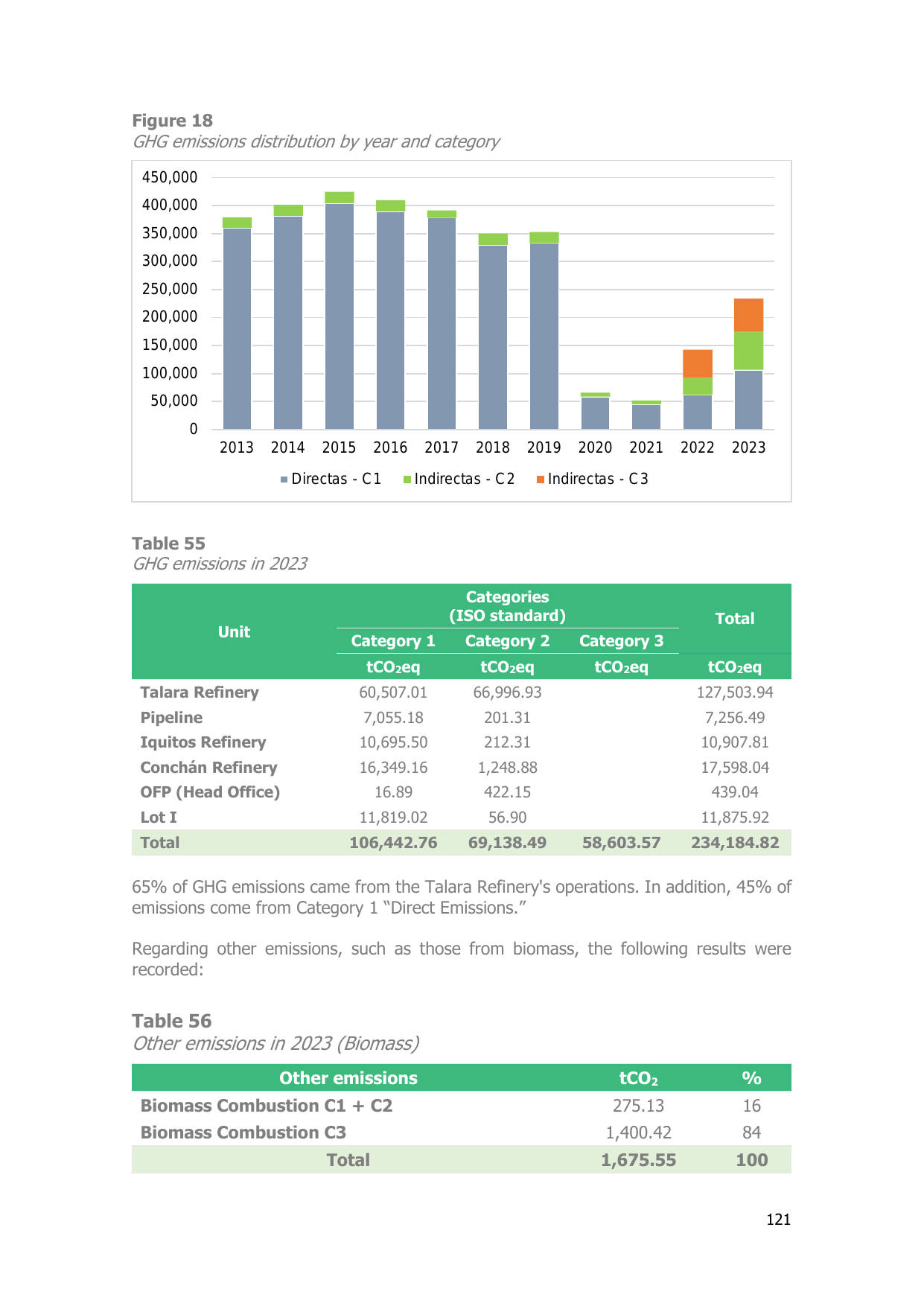Click the 'Pipeline' row label
Viewport: 924px width, 1306px height.
tap(171, 718)
